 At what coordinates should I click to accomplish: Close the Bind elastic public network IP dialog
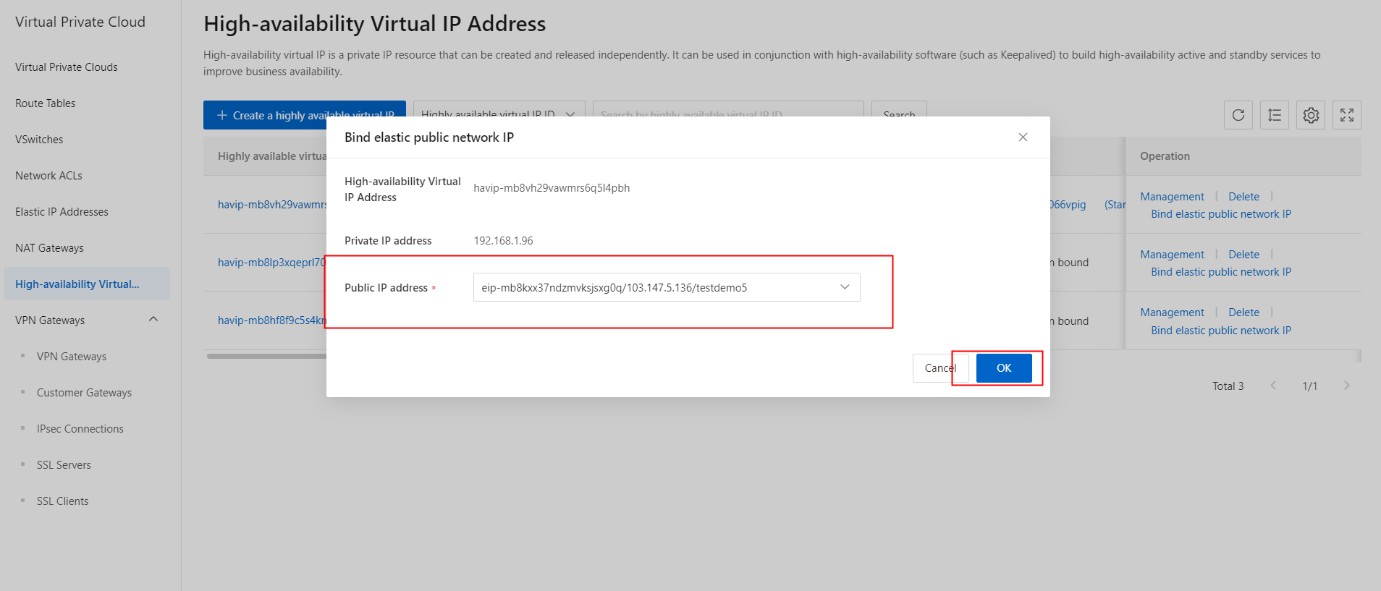tap(1022, 137)
